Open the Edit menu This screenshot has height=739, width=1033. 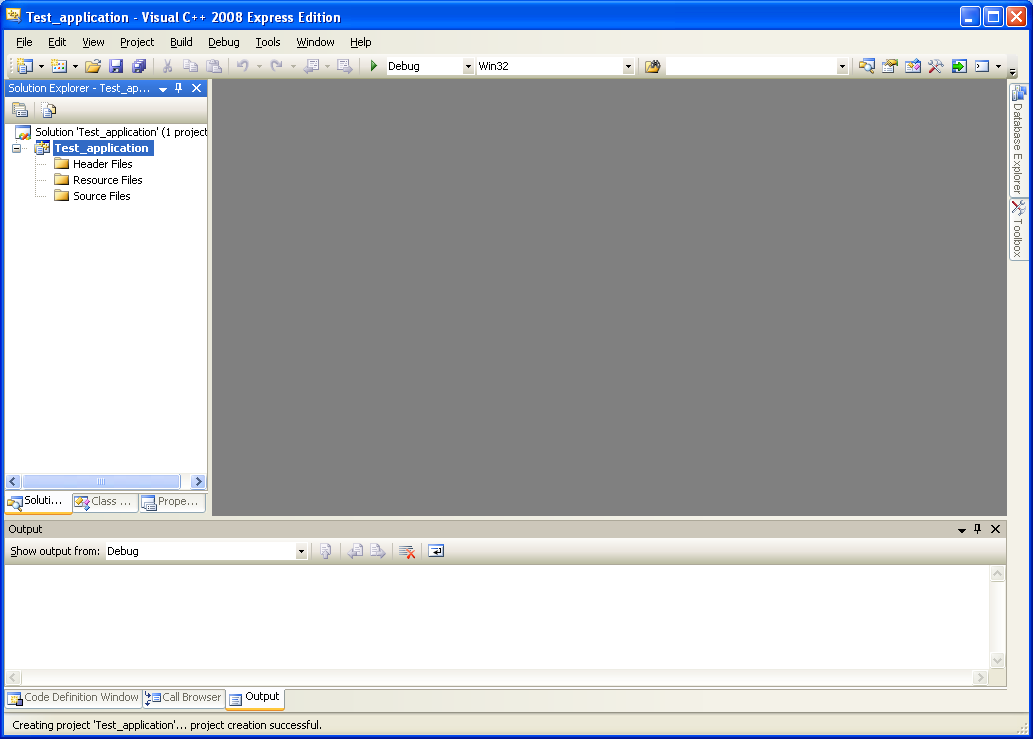pos(57,42)
